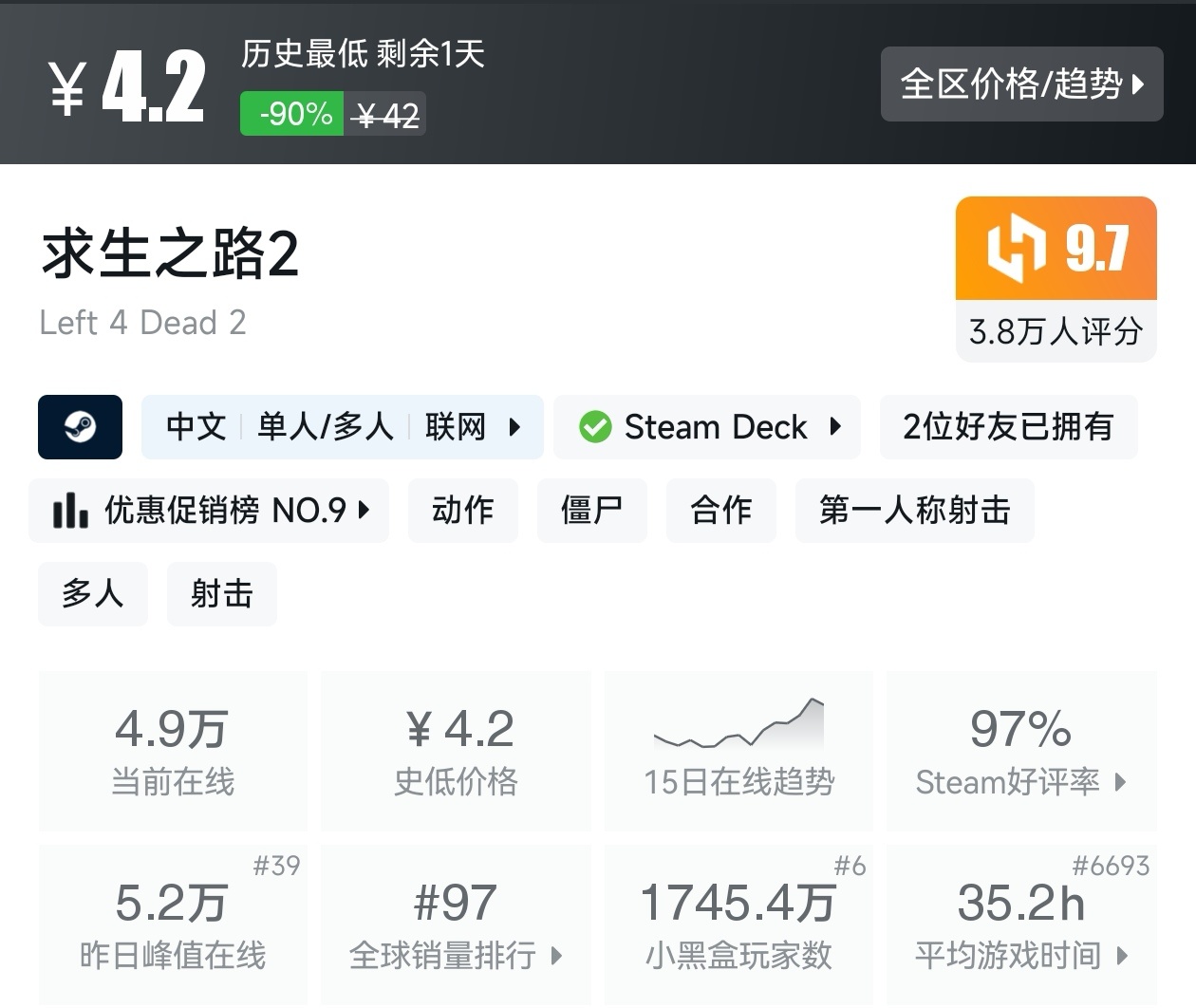Select the 射击 tag

[x=221, y=594]
